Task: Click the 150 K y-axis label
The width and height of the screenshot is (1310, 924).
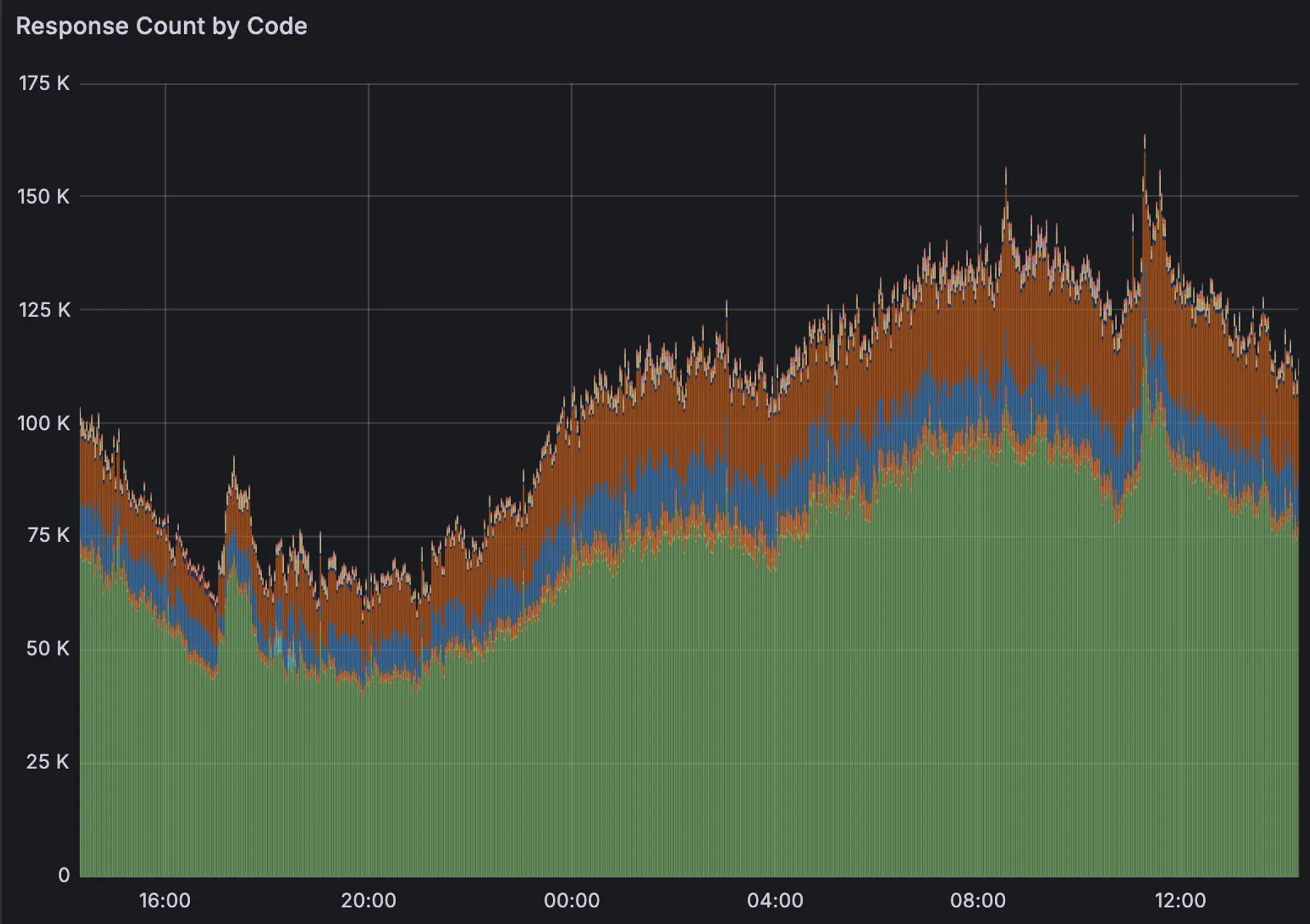Action: click(x=47, y=195)
